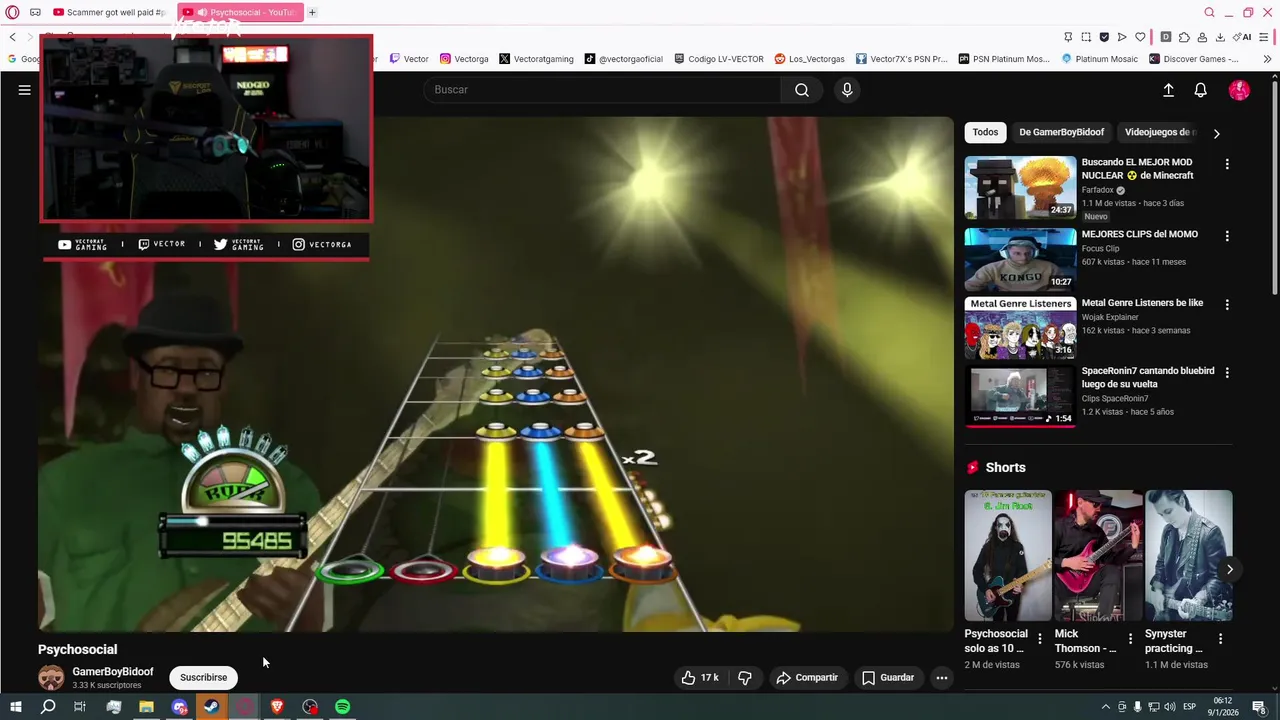This screenshot has width=1280, height=720.
Task: Open options for MEJORES CLIPS del MOMO video
Action: click(1227, 236)
